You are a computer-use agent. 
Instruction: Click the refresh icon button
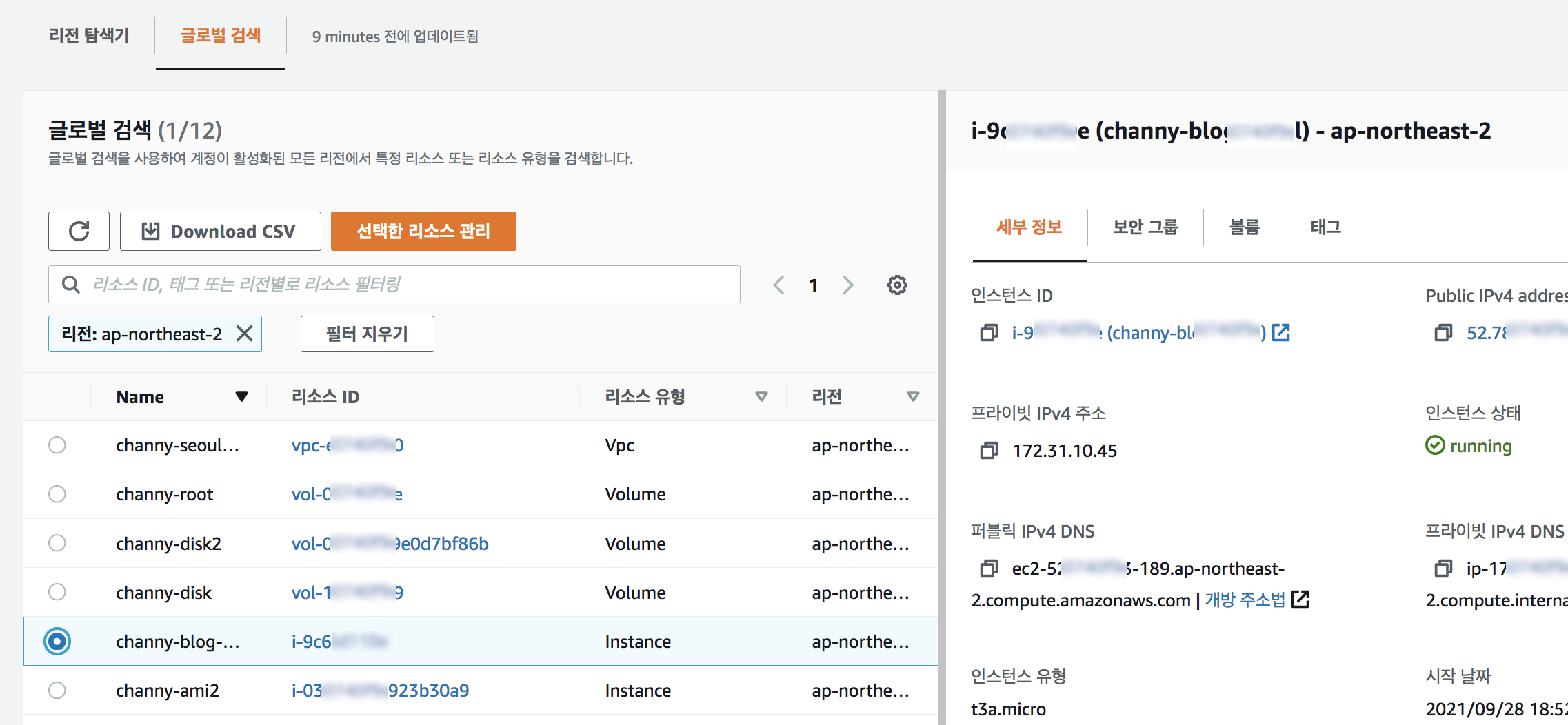(x=79, y=231)
